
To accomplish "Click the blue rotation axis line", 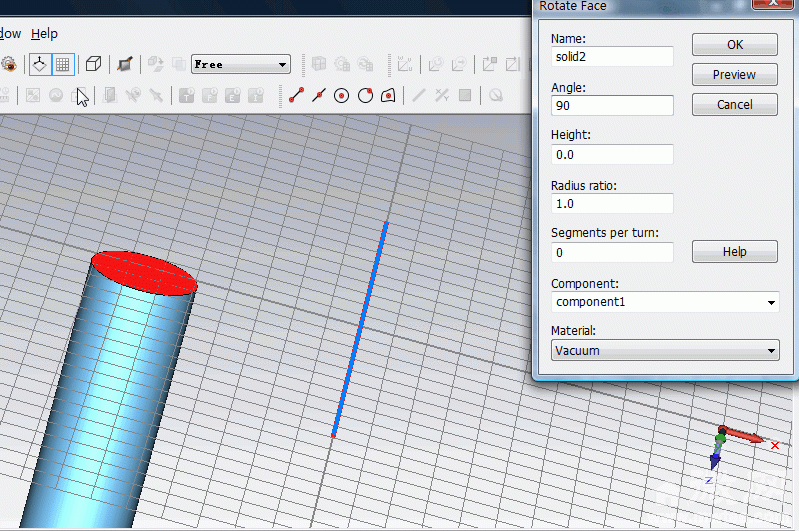I will 360,329.
